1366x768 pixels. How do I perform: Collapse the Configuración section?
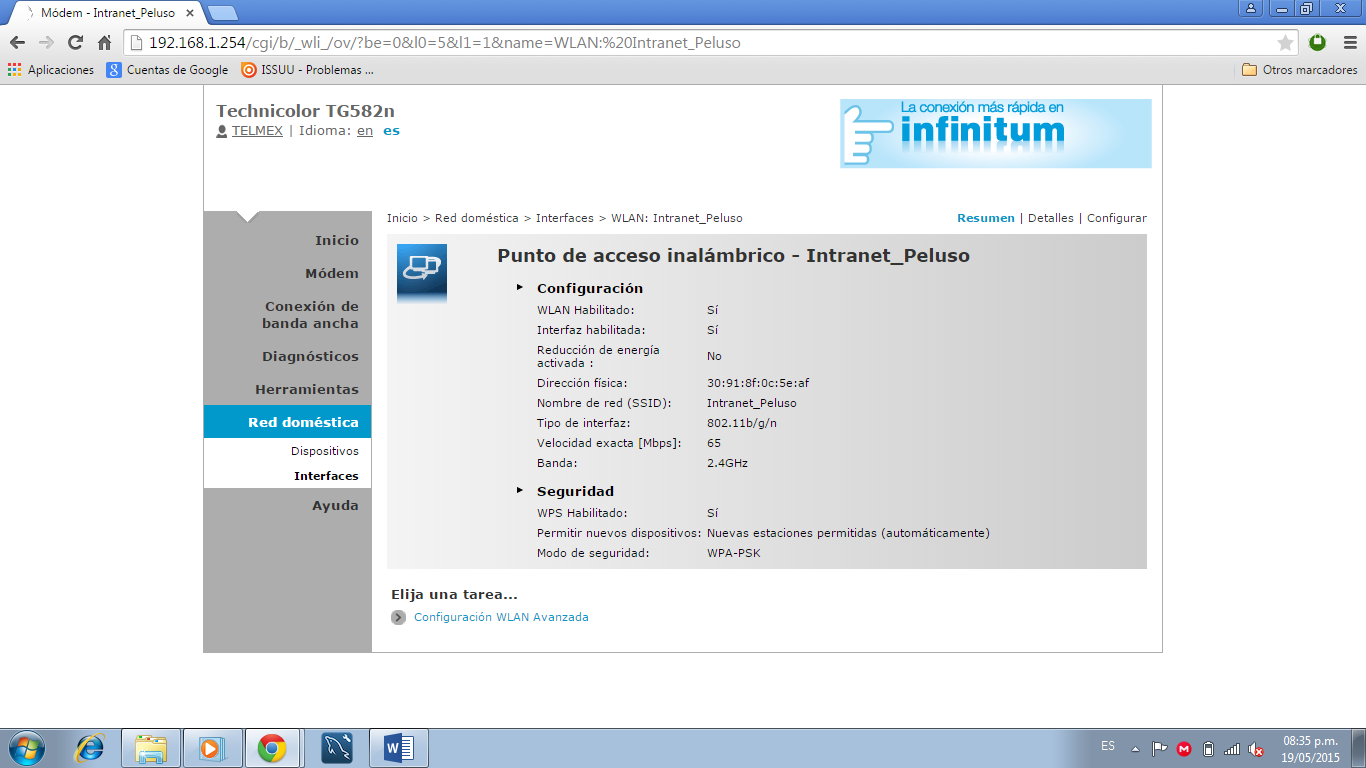pyautogui.click(x=519, y=287)
